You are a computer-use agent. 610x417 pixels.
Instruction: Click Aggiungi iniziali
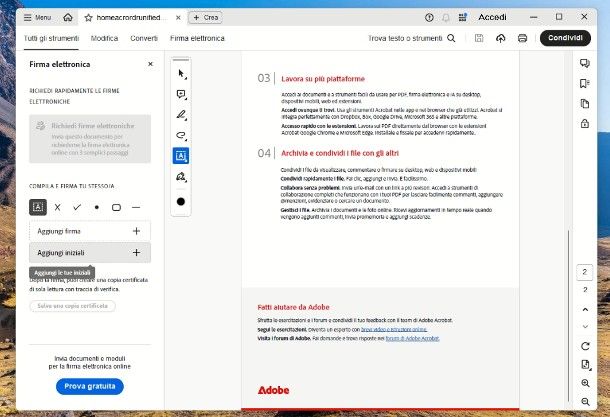click(x=90, y=253)
